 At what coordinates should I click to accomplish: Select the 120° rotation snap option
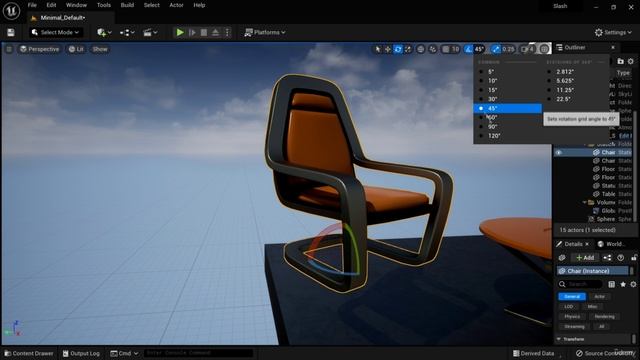tap(508, 136)
